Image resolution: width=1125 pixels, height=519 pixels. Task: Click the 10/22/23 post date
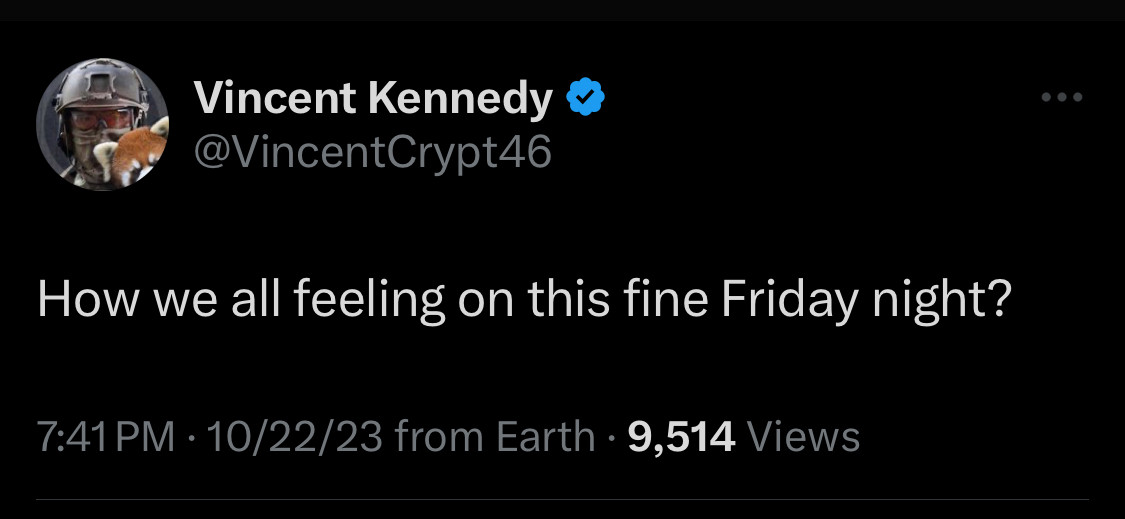(x=290, y=437)
